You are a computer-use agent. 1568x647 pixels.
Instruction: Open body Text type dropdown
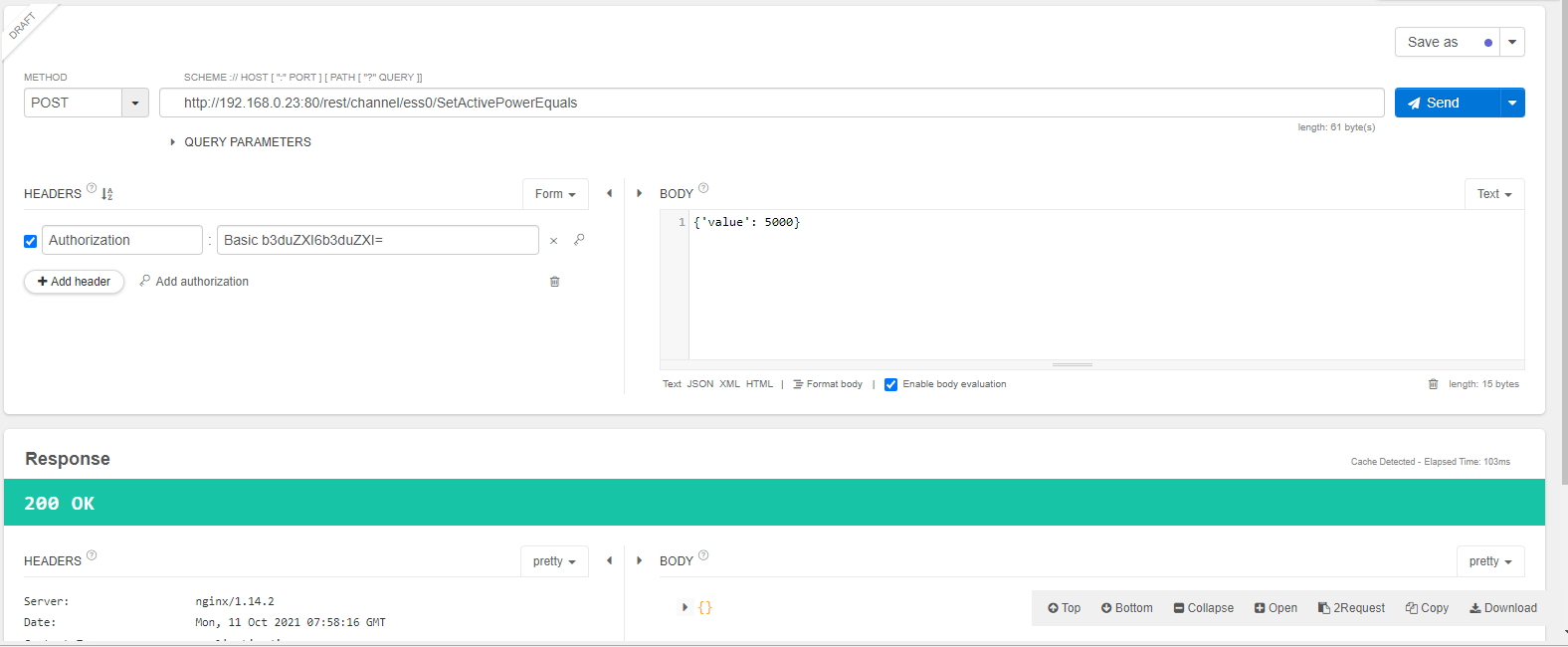(x=1494, y=194)
